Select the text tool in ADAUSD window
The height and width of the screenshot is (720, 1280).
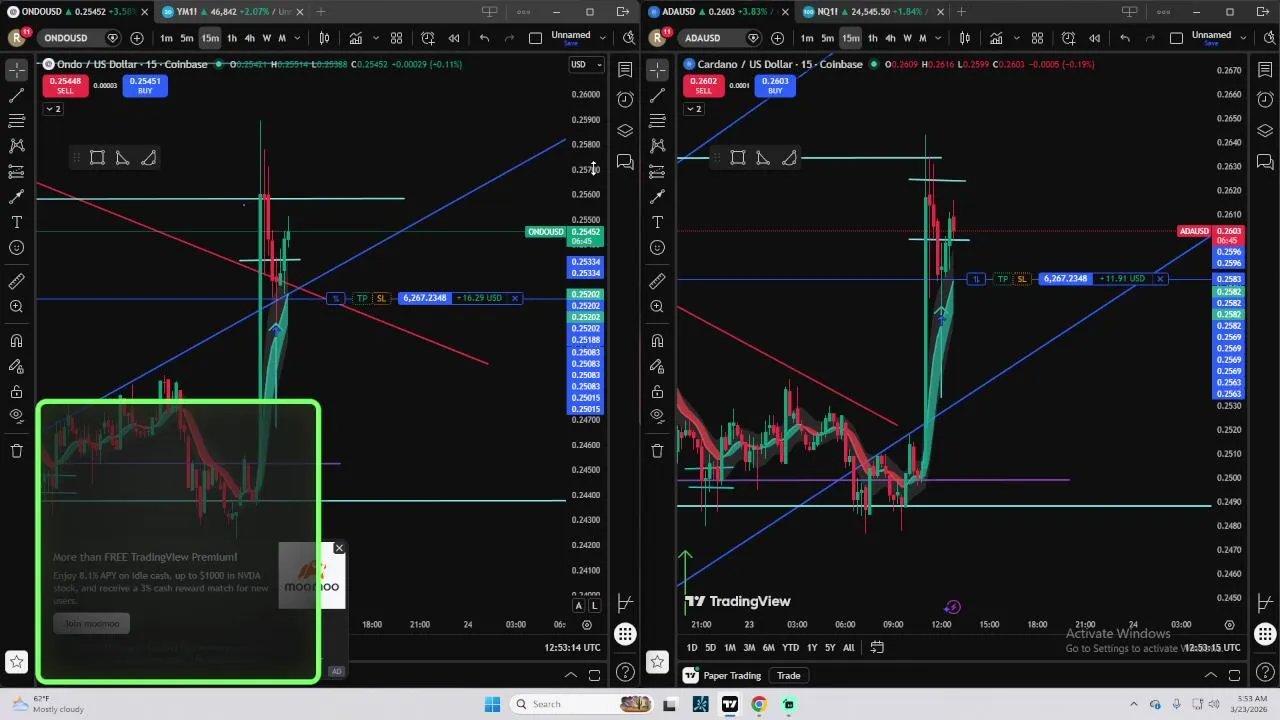coord(657,222)
